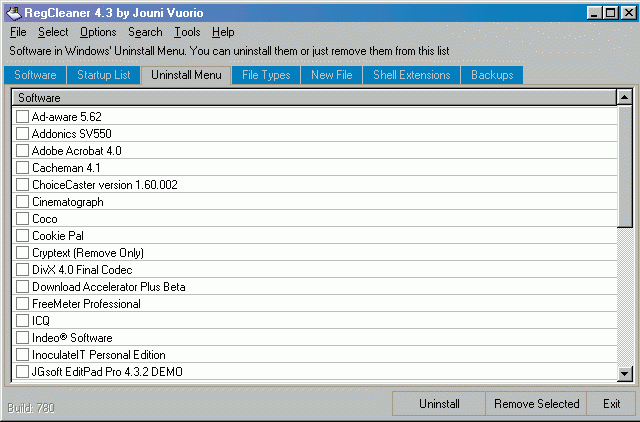The image size is (640, 422).
Task: Check InoculateIT Personal Edition checkbox
Action: click(x=22, y=355)
